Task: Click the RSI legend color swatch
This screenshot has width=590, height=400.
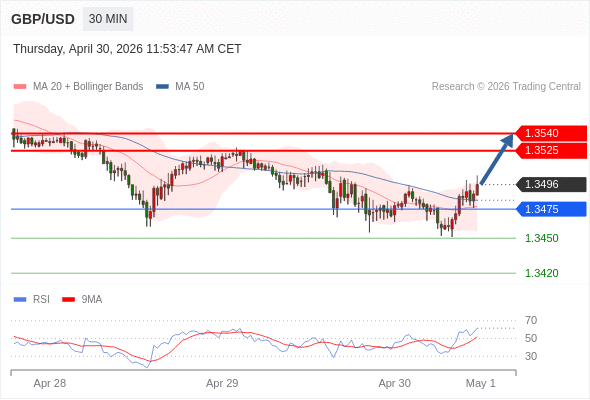Action: 20,300
